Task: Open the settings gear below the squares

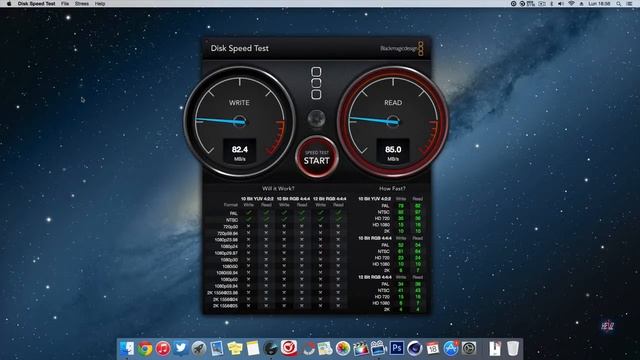Action: 316,119
